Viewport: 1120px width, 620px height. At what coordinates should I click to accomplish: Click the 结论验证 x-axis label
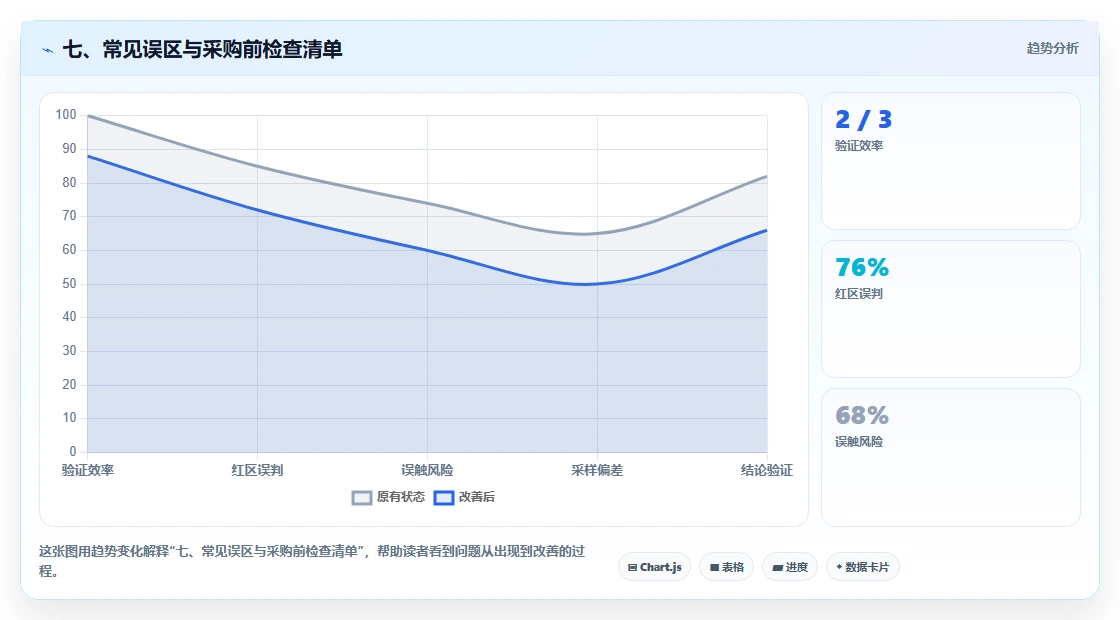pos(766,470)
